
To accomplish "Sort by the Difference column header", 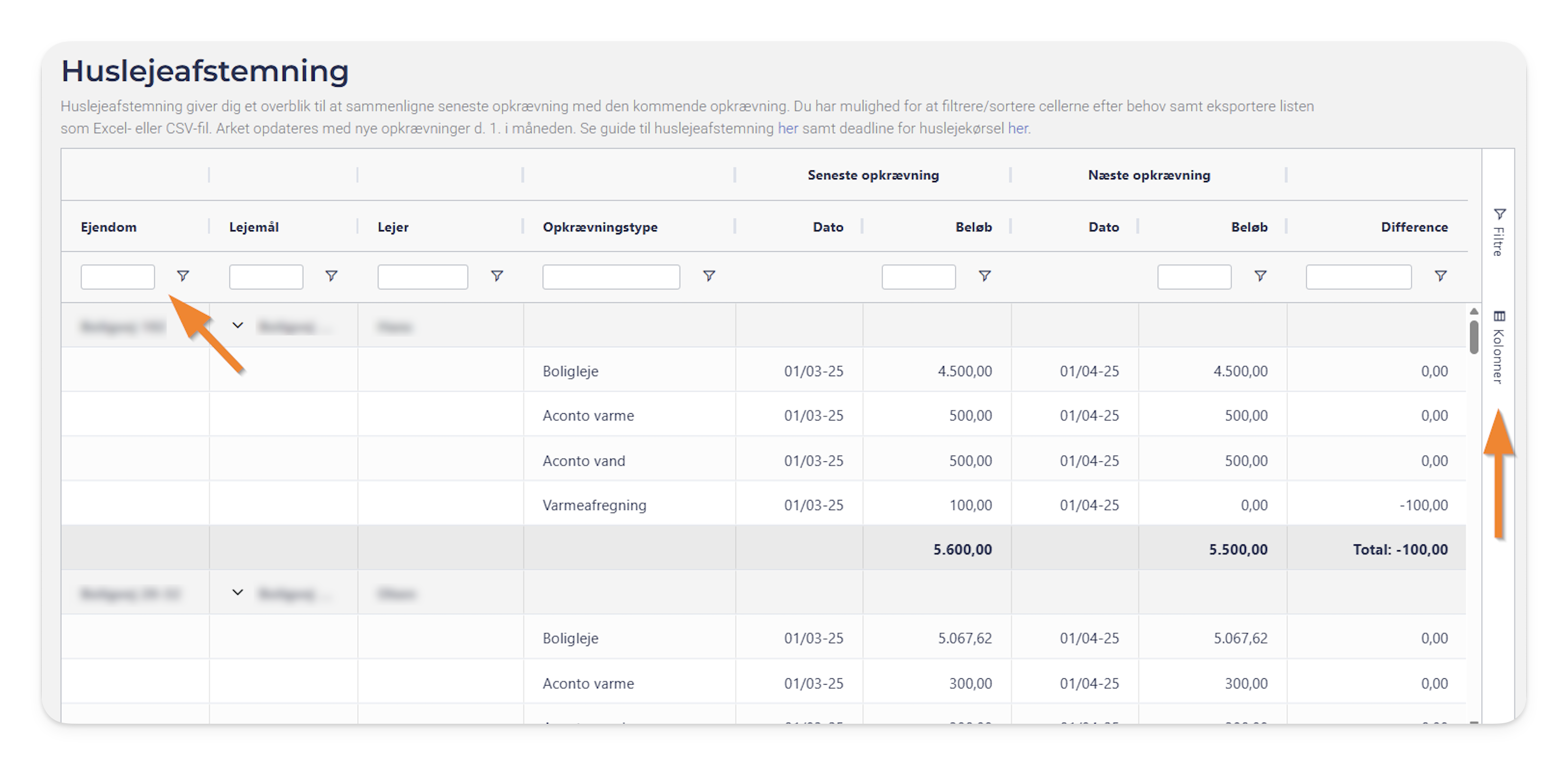I will point(1414,227).
